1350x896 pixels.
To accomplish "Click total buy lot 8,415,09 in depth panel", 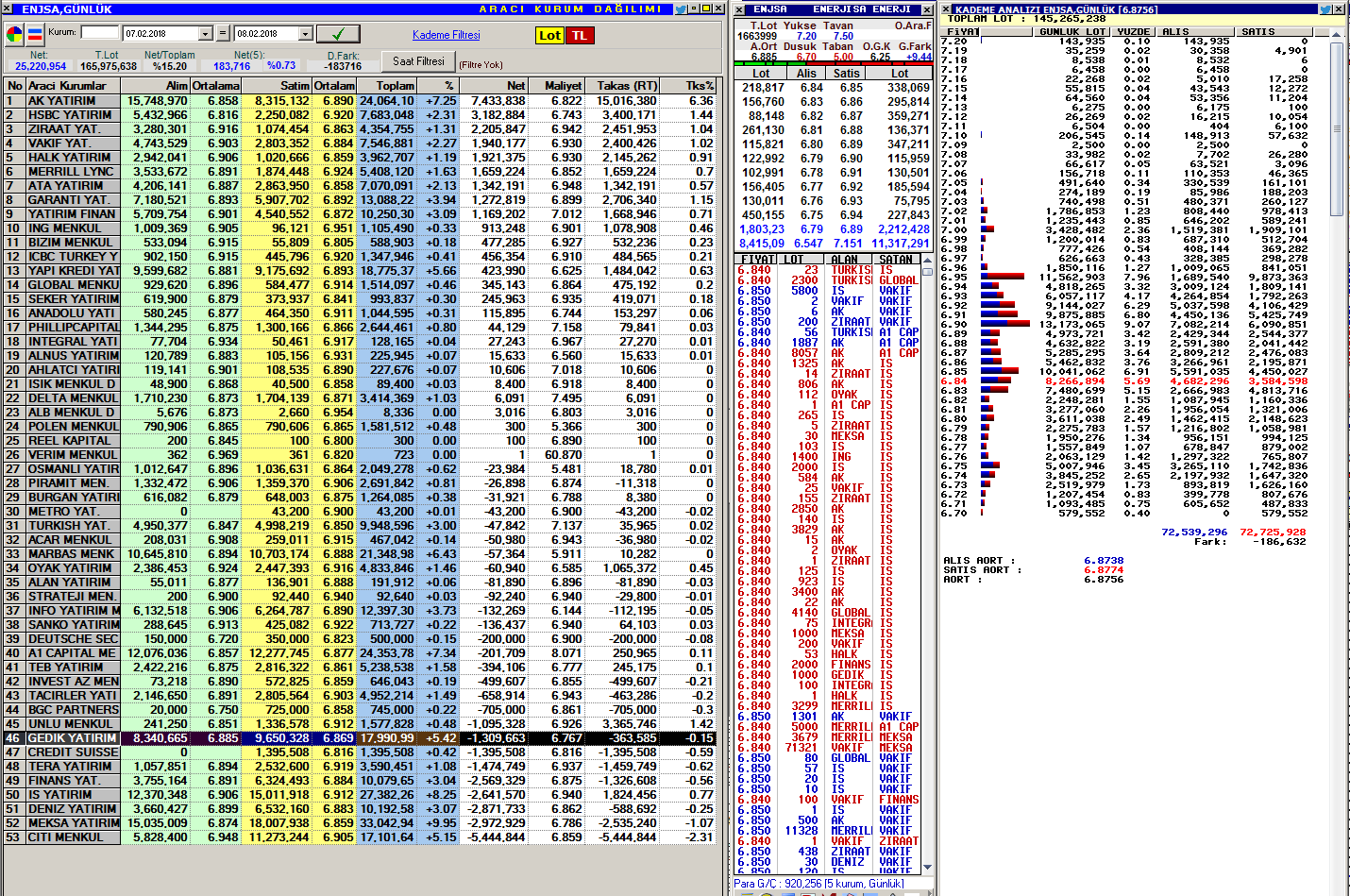I will coord(761,243).
